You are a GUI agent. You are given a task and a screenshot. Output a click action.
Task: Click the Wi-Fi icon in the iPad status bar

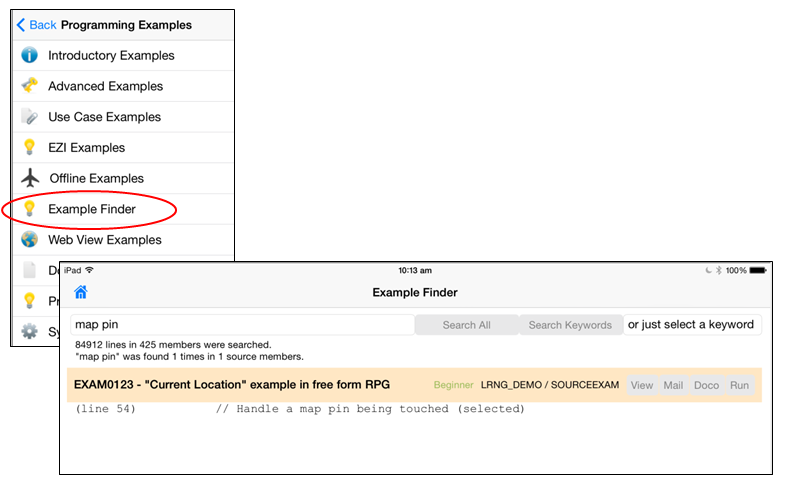coord(89,270)
